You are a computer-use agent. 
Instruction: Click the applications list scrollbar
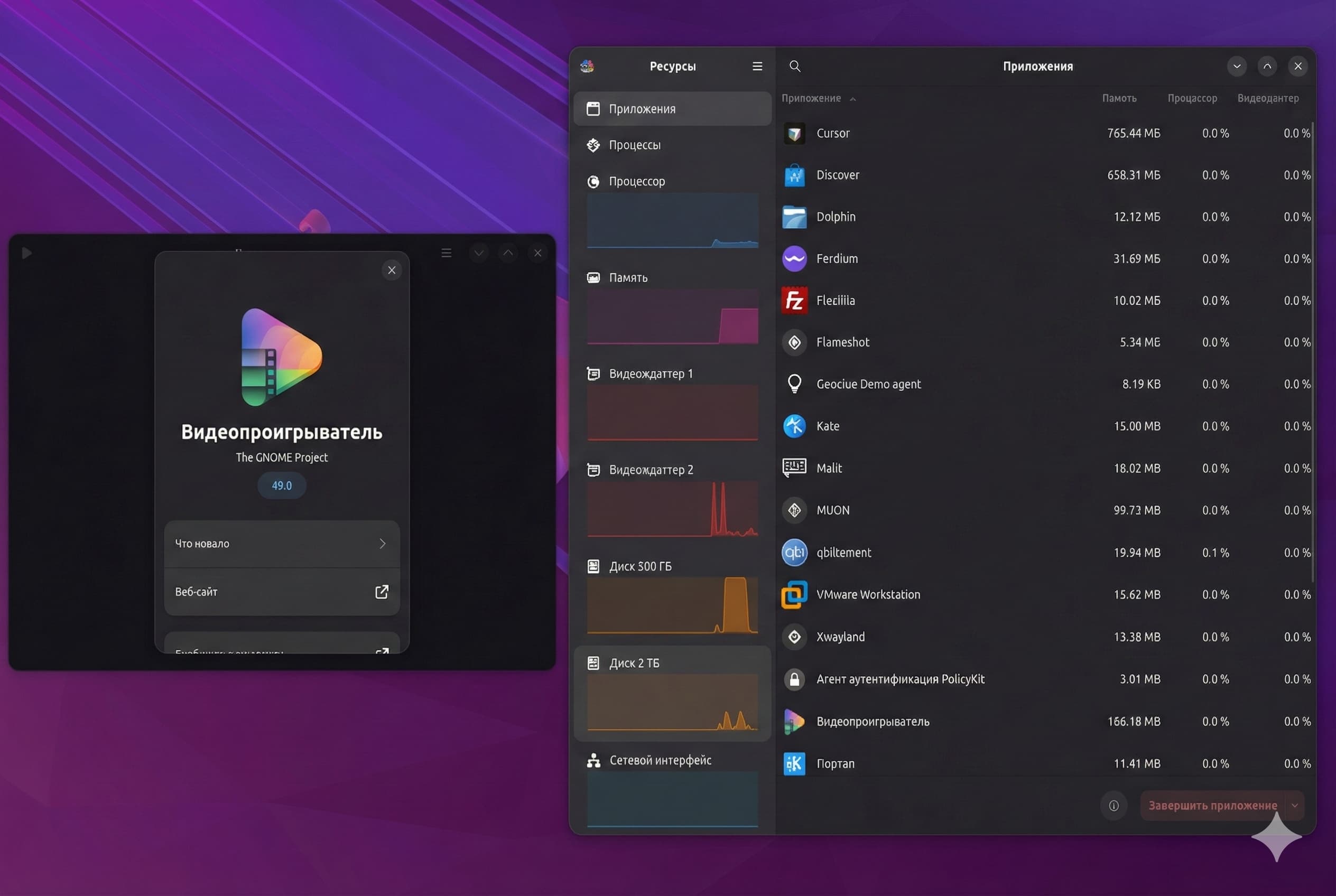[1313, 351]
